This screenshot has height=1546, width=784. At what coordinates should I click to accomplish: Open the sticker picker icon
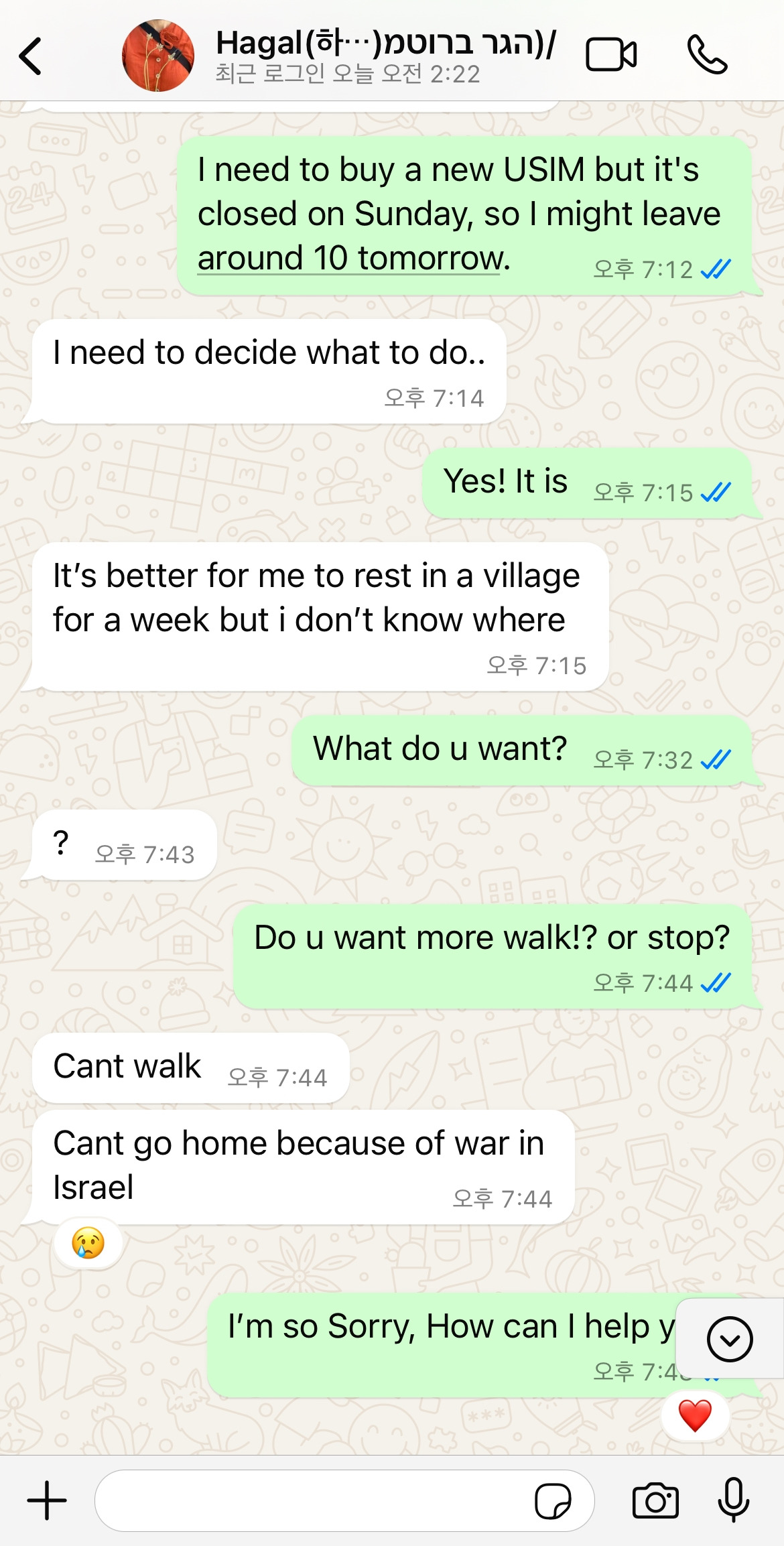click(x=553, y=1500)
